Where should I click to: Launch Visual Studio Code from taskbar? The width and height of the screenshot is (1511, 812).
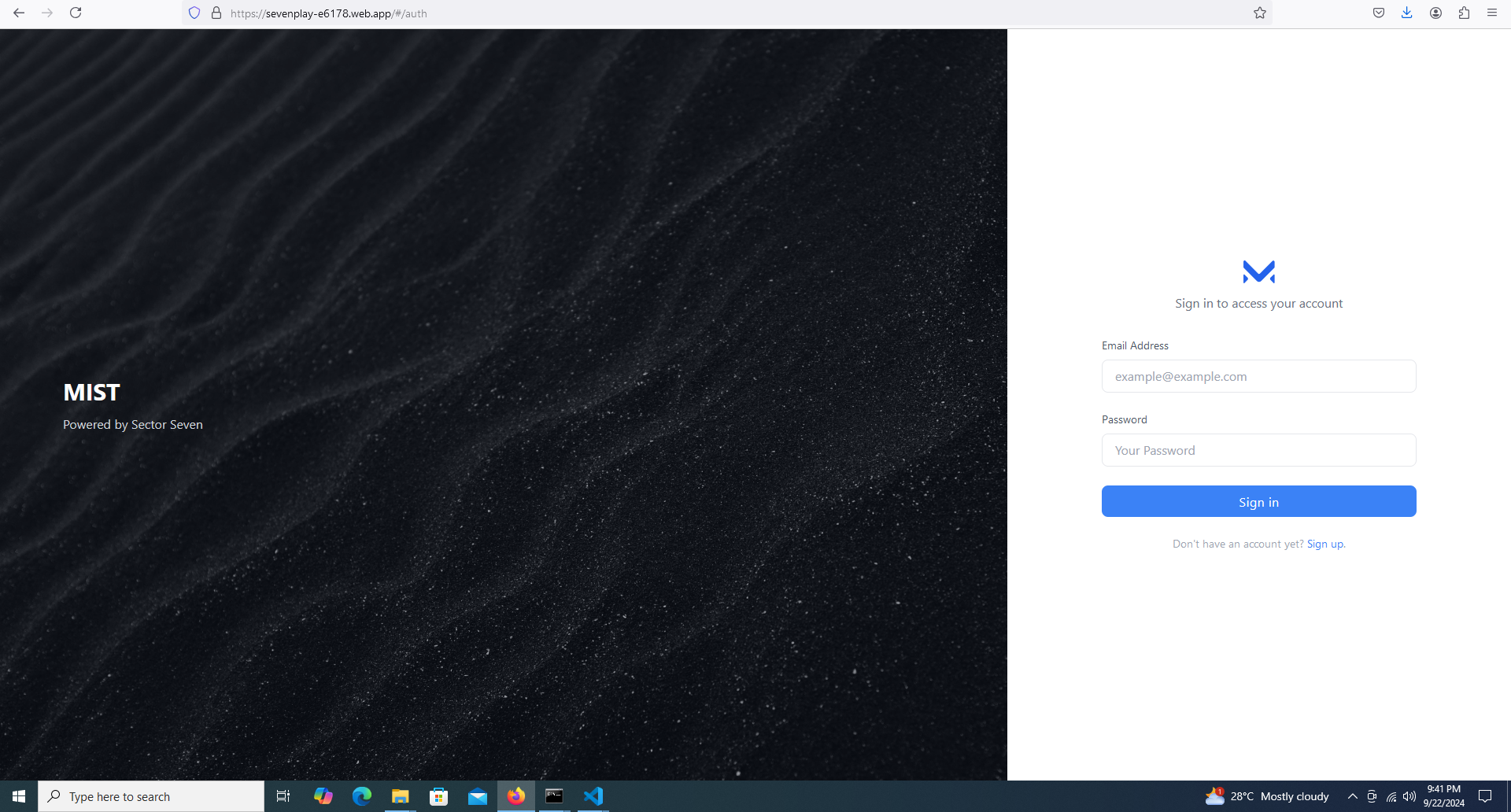point(593,796)
